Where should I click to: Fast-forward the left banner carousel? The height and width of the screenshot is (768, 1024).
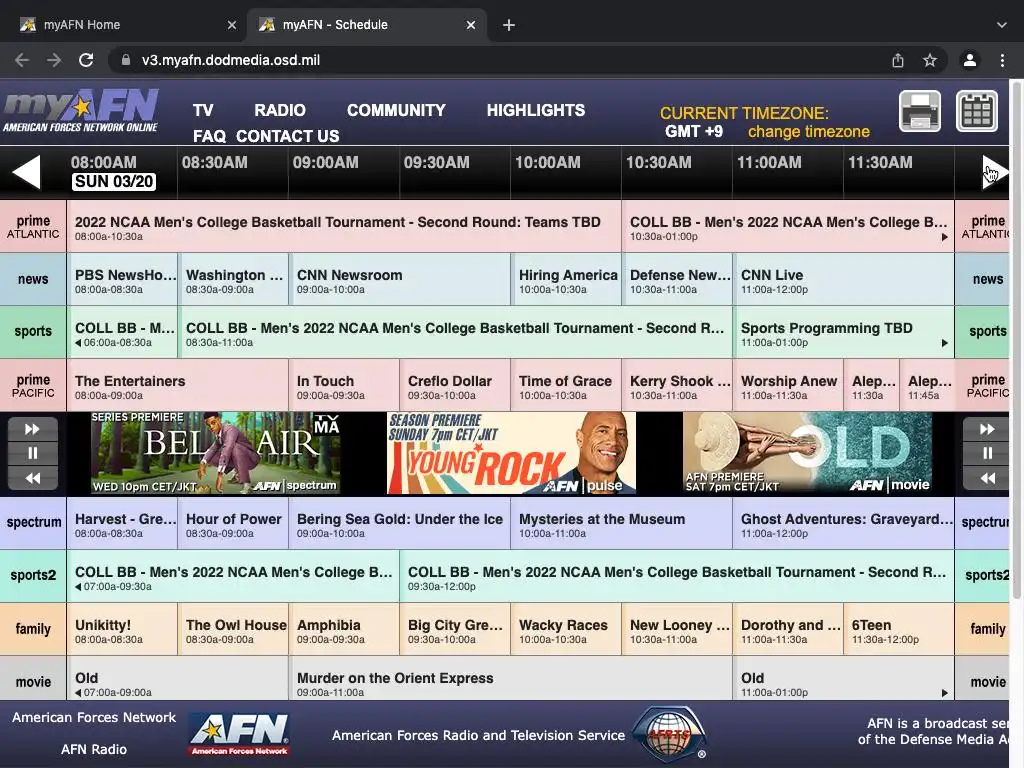tap(33, 429)
